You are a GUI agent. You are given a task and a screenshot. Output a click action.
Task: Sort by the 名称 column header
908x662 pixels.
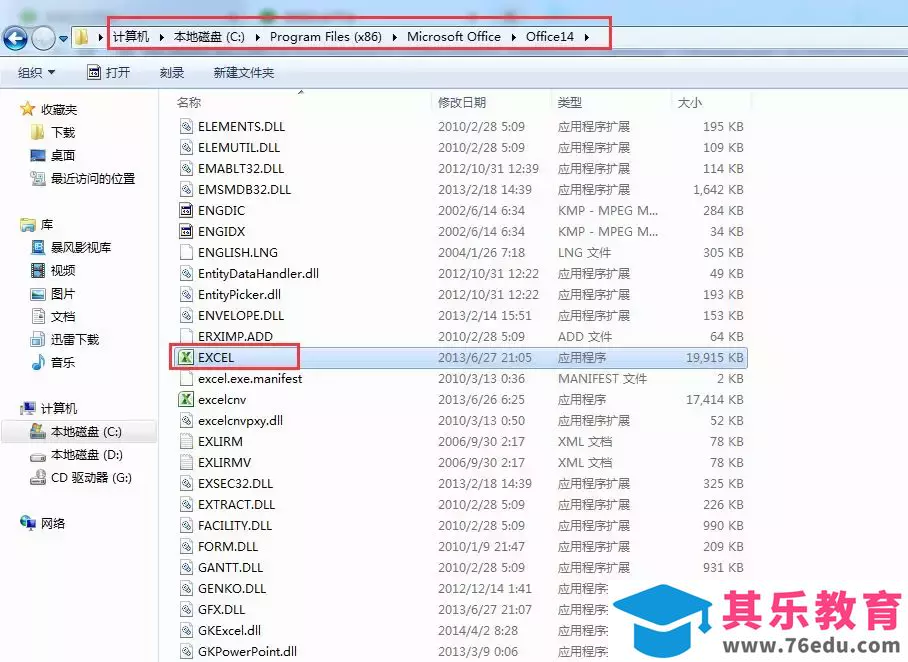[189, 103]
